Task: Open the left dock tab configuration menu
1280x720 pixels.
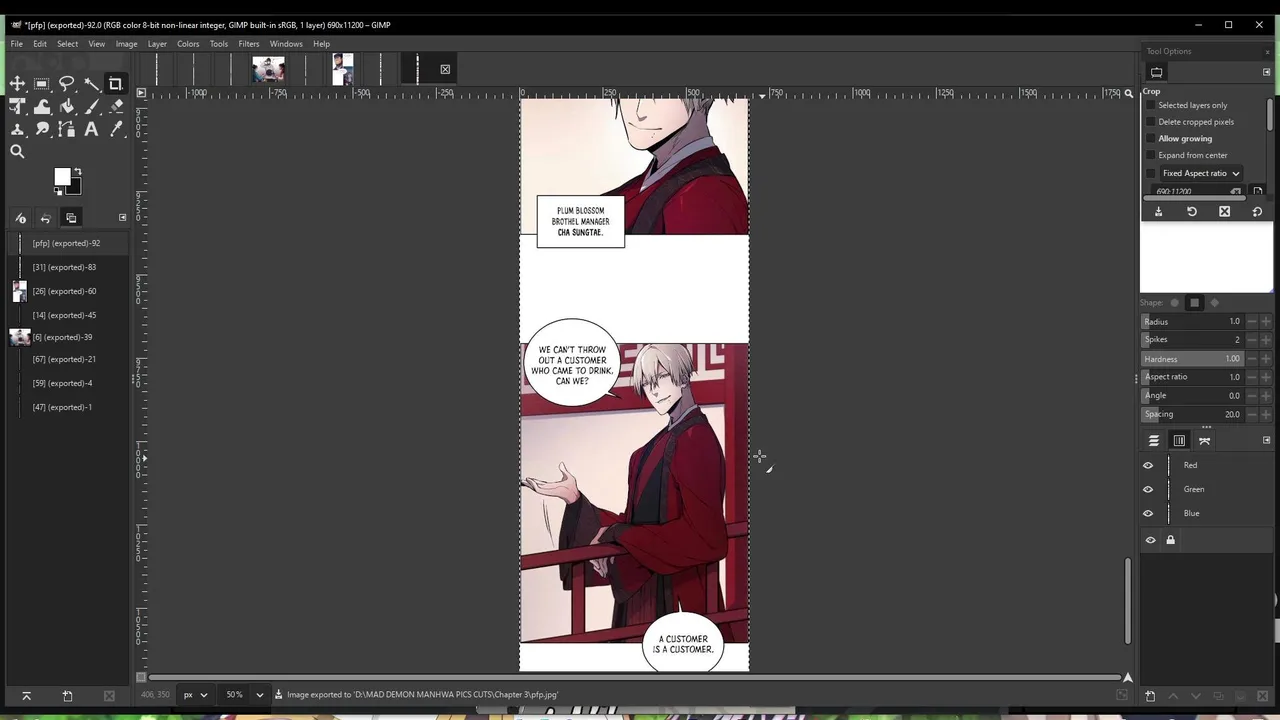Action: point(123,218)
